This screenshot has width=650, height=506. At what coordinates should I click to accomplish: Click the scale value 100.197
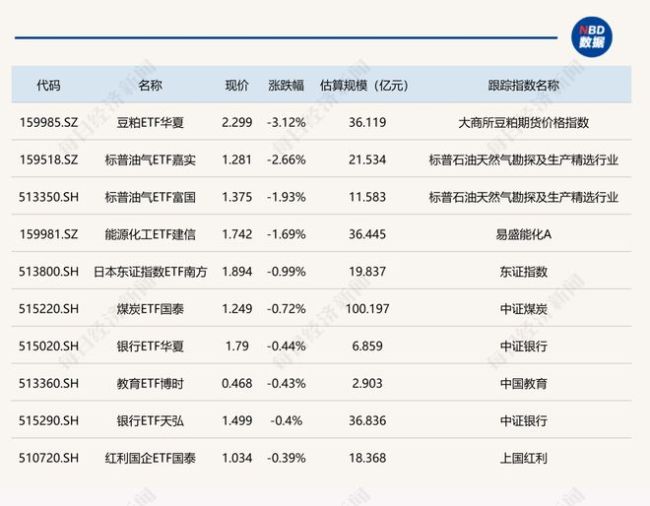click(367, 309)
